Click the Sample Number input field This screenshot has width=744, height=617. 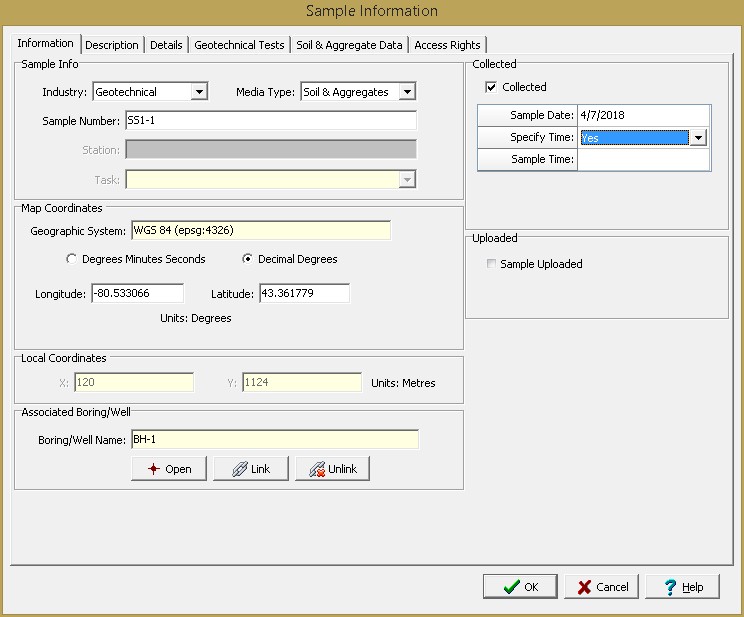coord(270,121)
